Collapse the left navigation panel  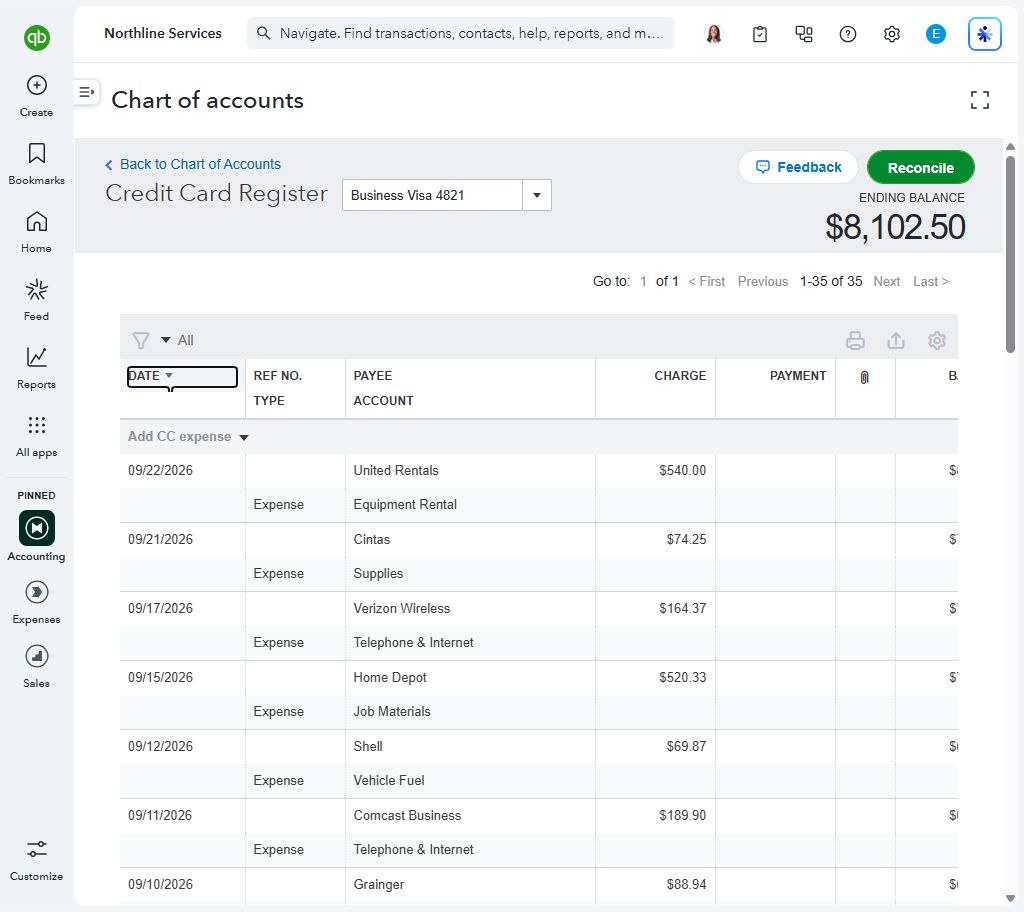[x=87, y=92]
